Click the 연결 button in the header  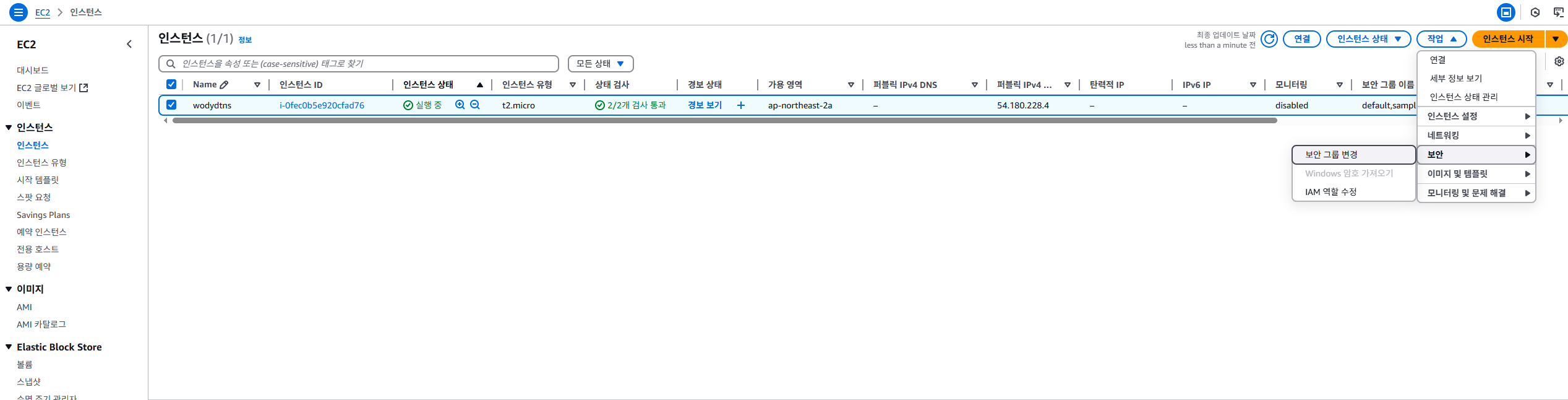(x=1302, y=39)
